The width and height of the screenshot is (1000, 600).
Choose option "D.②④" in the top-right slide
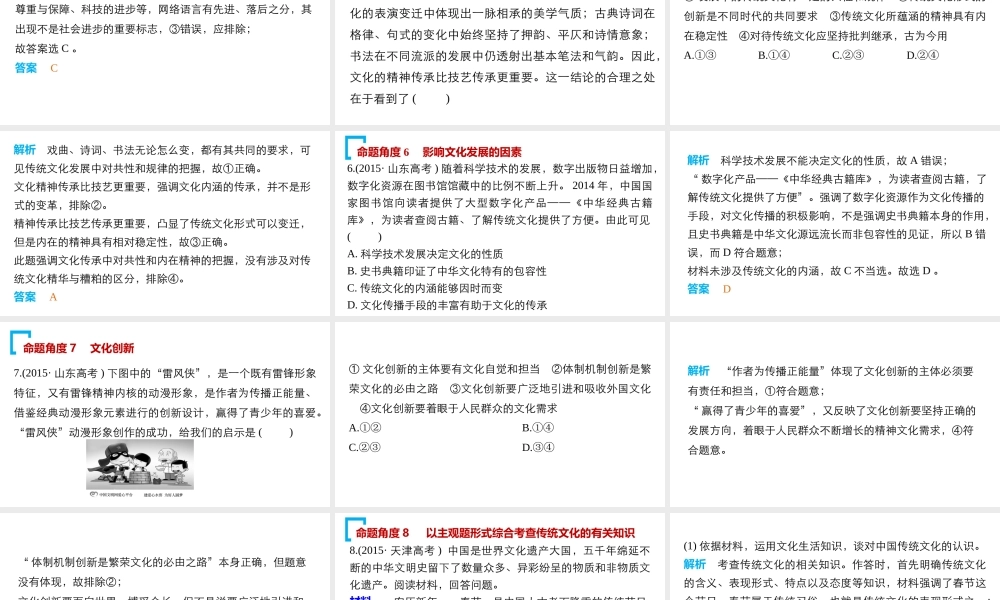[922, 55]
